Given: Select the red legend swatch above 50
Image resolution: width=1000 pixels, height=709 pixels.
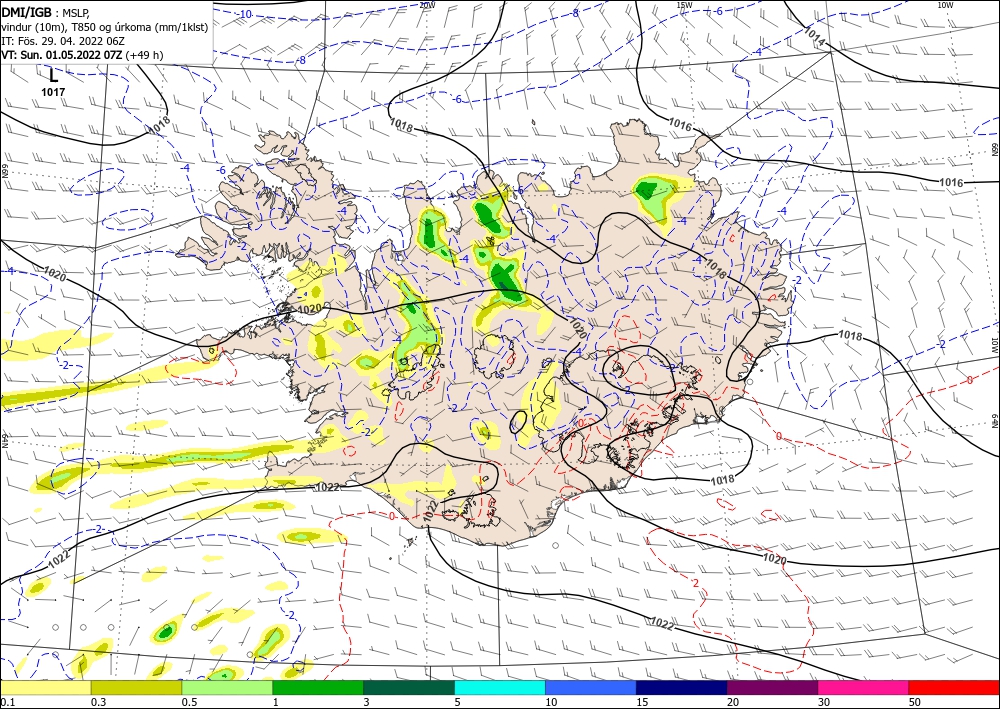Looking at the screenshot, I should click(954, 687).
